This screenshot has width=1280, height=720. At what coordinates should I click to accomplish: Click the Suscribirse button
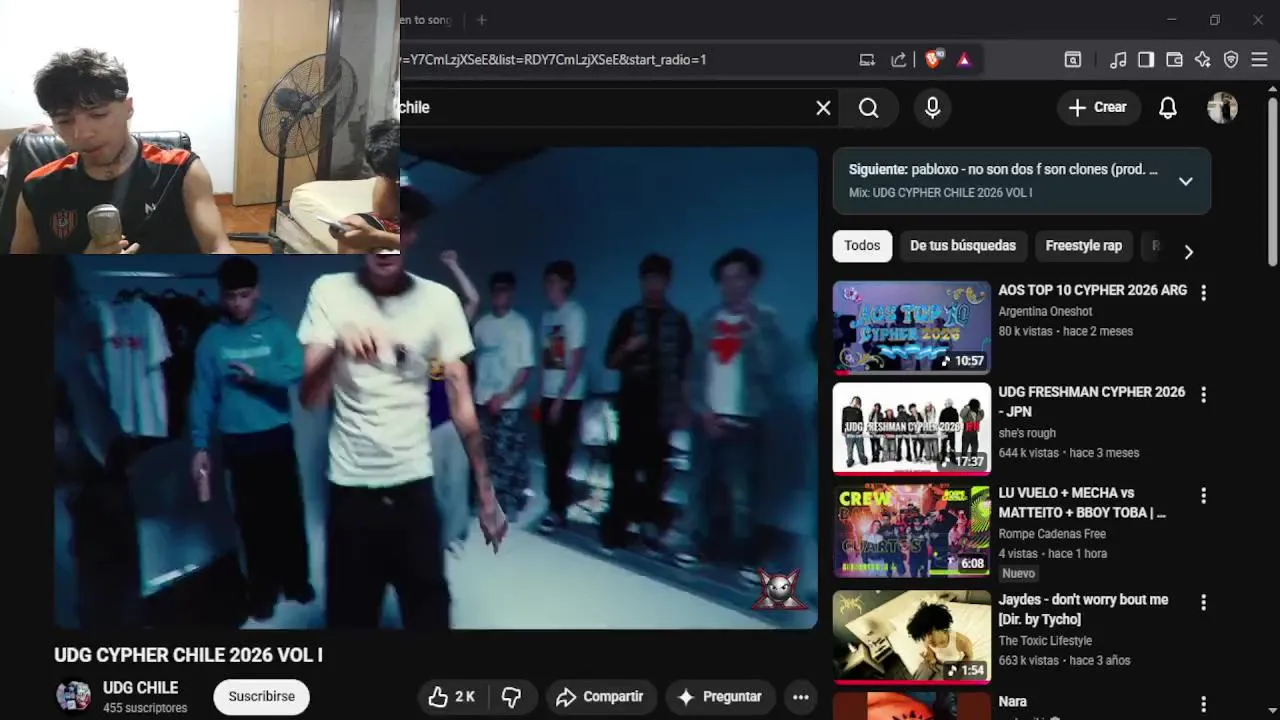[x=262, y=697]
